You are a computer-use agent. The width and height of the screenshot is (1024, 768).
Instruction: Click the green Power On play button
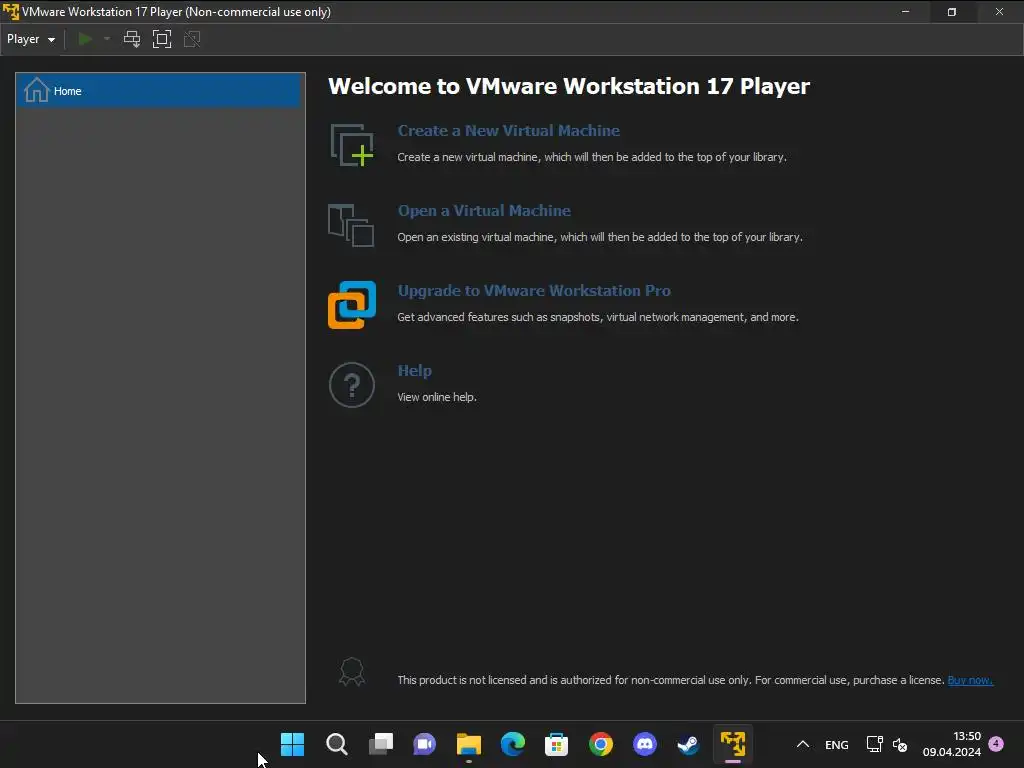point(85,39)
